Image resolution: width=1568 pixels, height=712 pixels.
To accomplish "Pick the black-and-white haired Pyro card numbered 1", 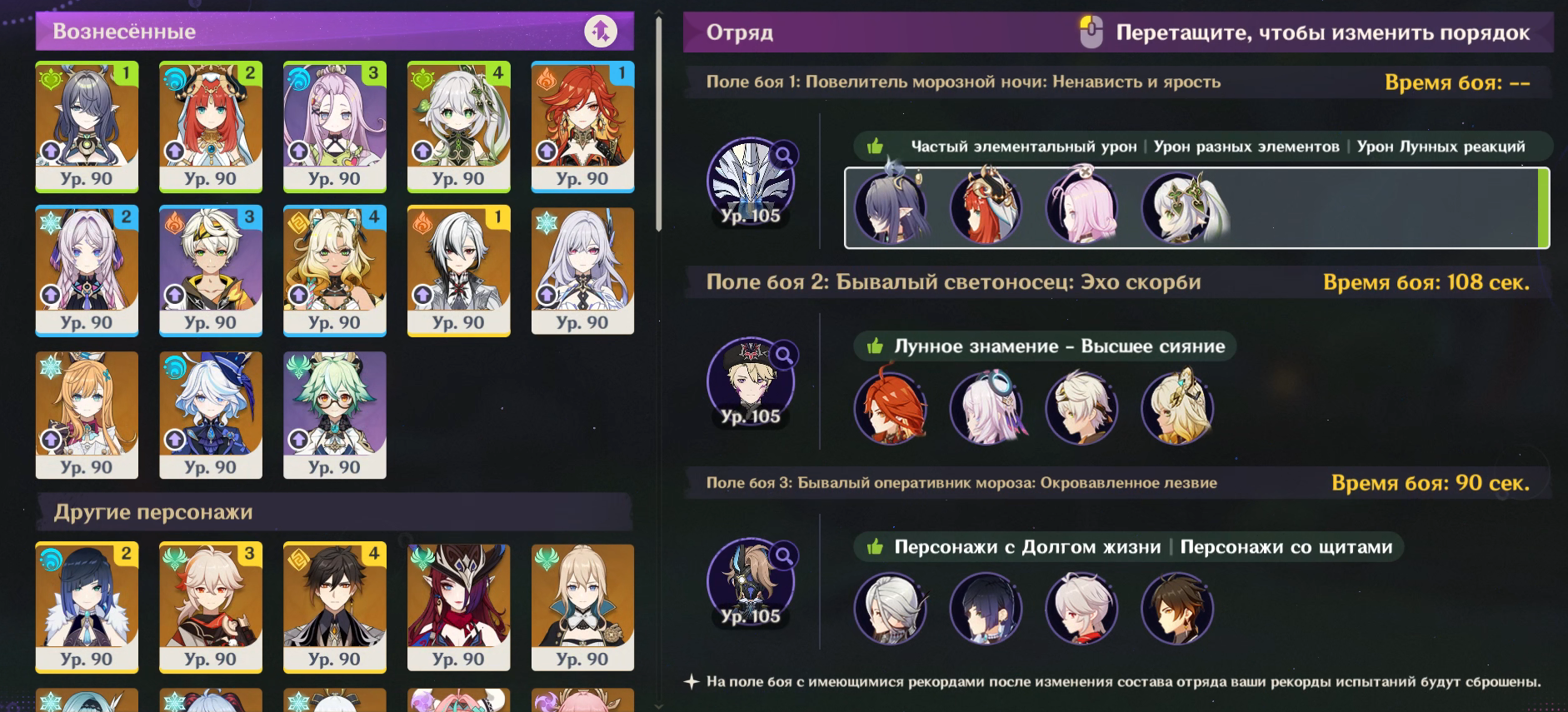I will coord(458,271).
